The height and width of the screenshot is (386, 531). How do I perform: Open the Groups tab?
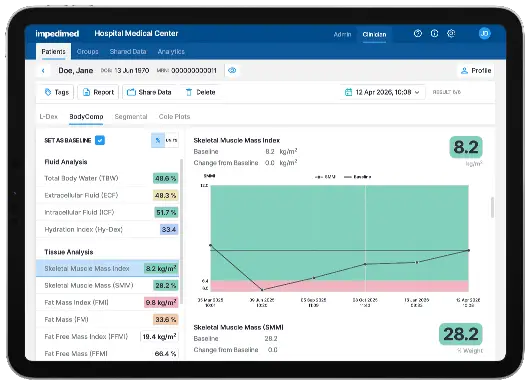(x=87, y=51)
